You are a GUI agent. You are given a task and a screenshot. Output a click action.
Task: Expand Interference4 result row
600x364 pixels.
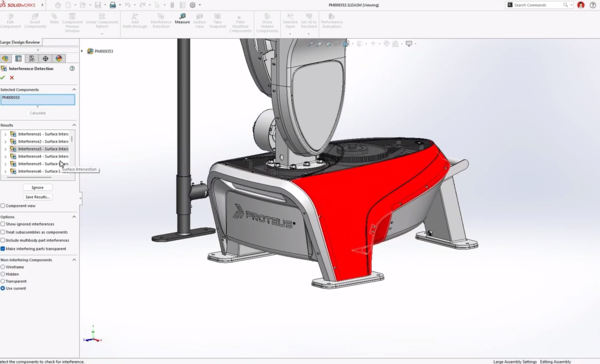click(5, 157)
